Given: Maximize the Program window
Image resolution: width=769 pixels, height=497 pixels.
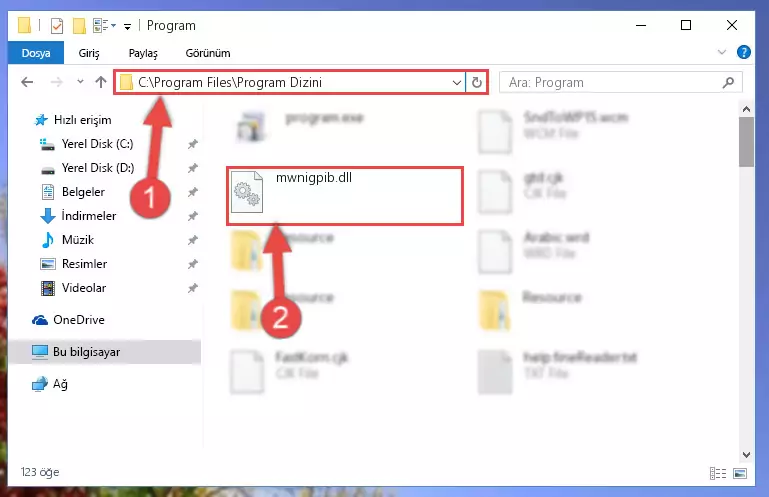Looking at the screenshot, I should click(x=686, y=25).
